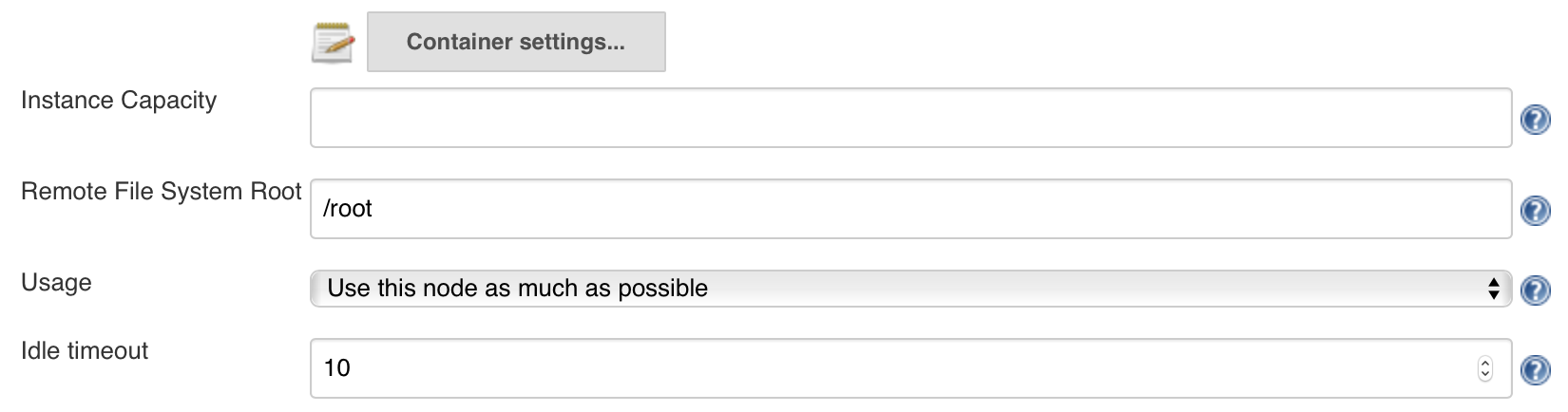Click the Remote File System Root label

pyautogui.click(x=161, y=192)
